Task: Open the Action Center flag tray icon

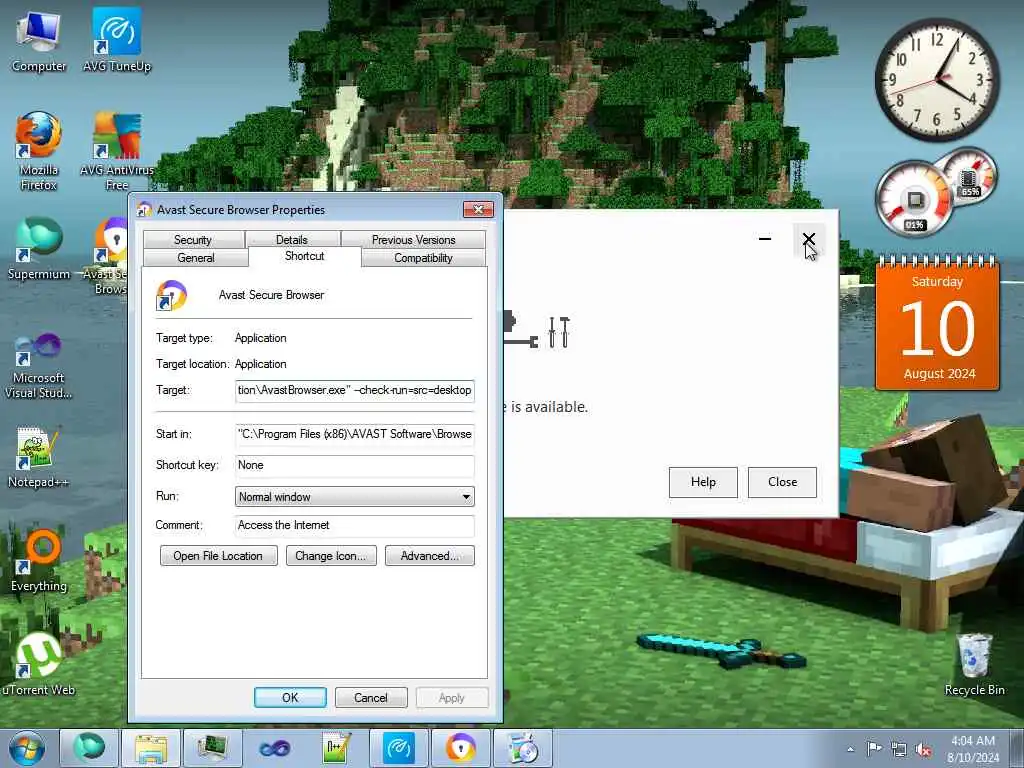Action: [874, 749]
